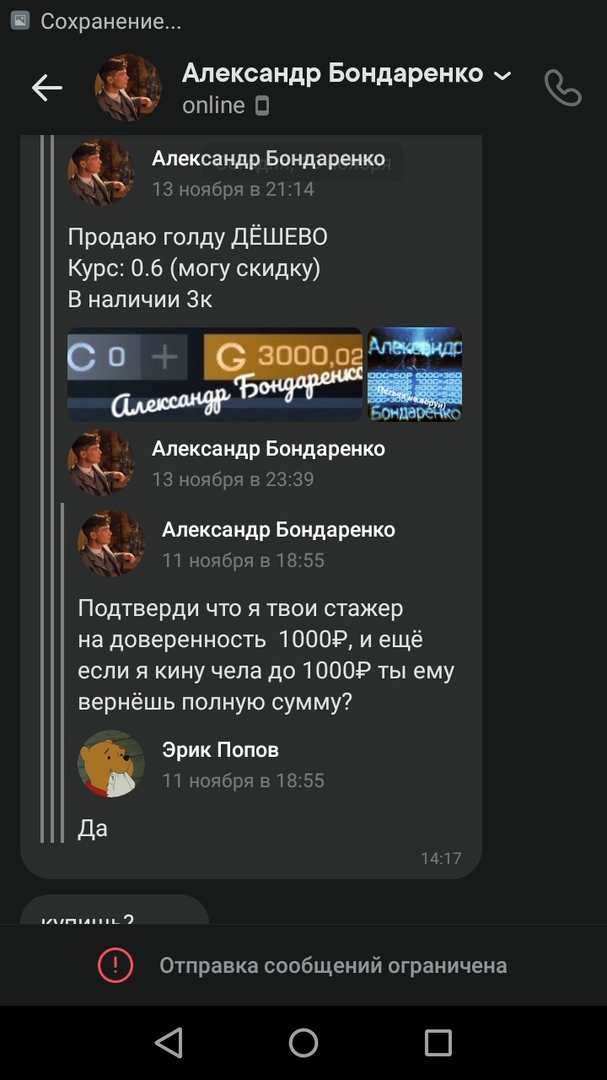The image size is (607, 1080).
Task: Tap the Android back navigation triangle
Action: tap(169, 1043)
